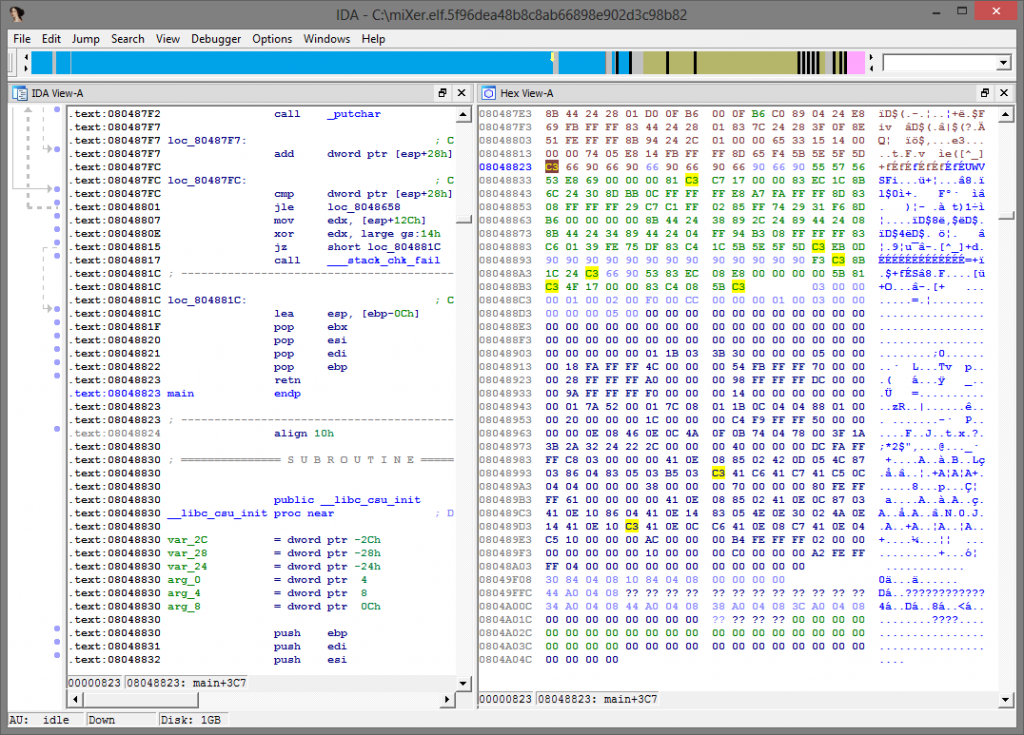Close the Hex View-A panel
1024x735 pixels.
1004,93
